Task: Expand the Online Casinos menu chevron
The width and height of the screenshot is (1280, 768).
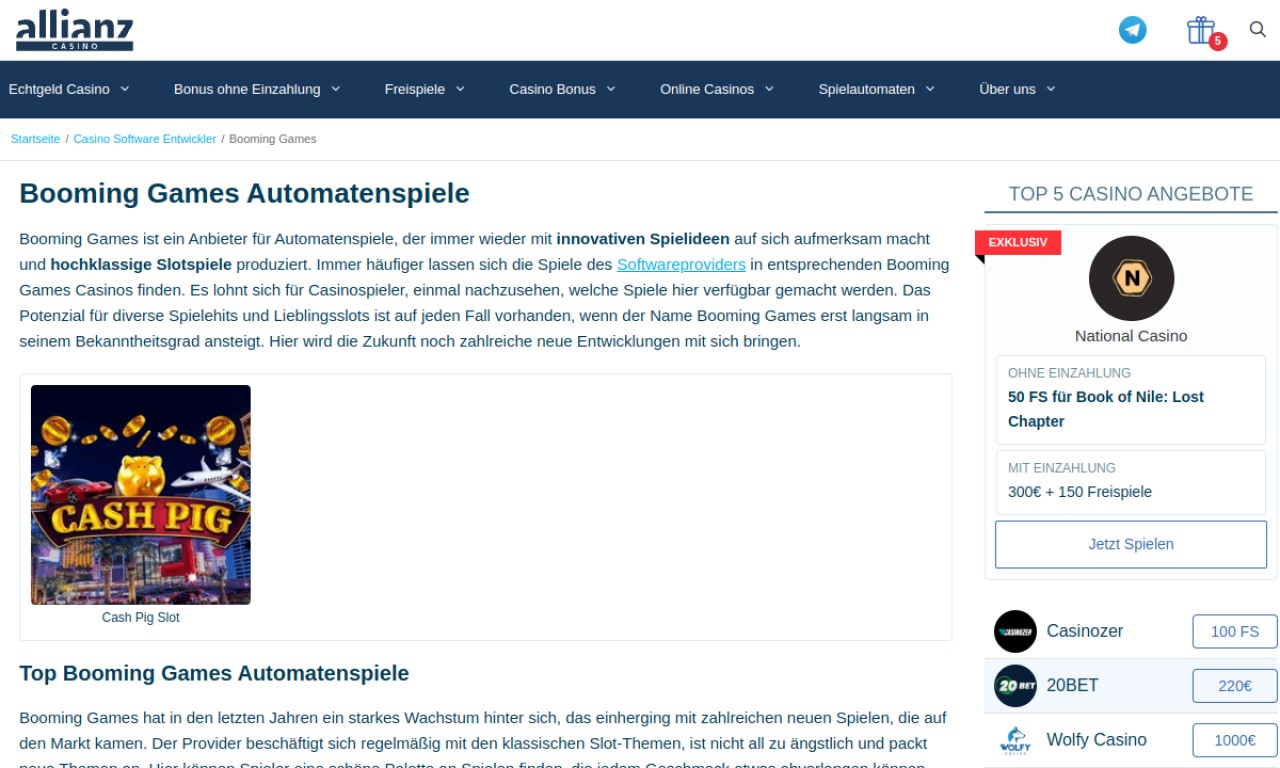Action: click(770, 89)
